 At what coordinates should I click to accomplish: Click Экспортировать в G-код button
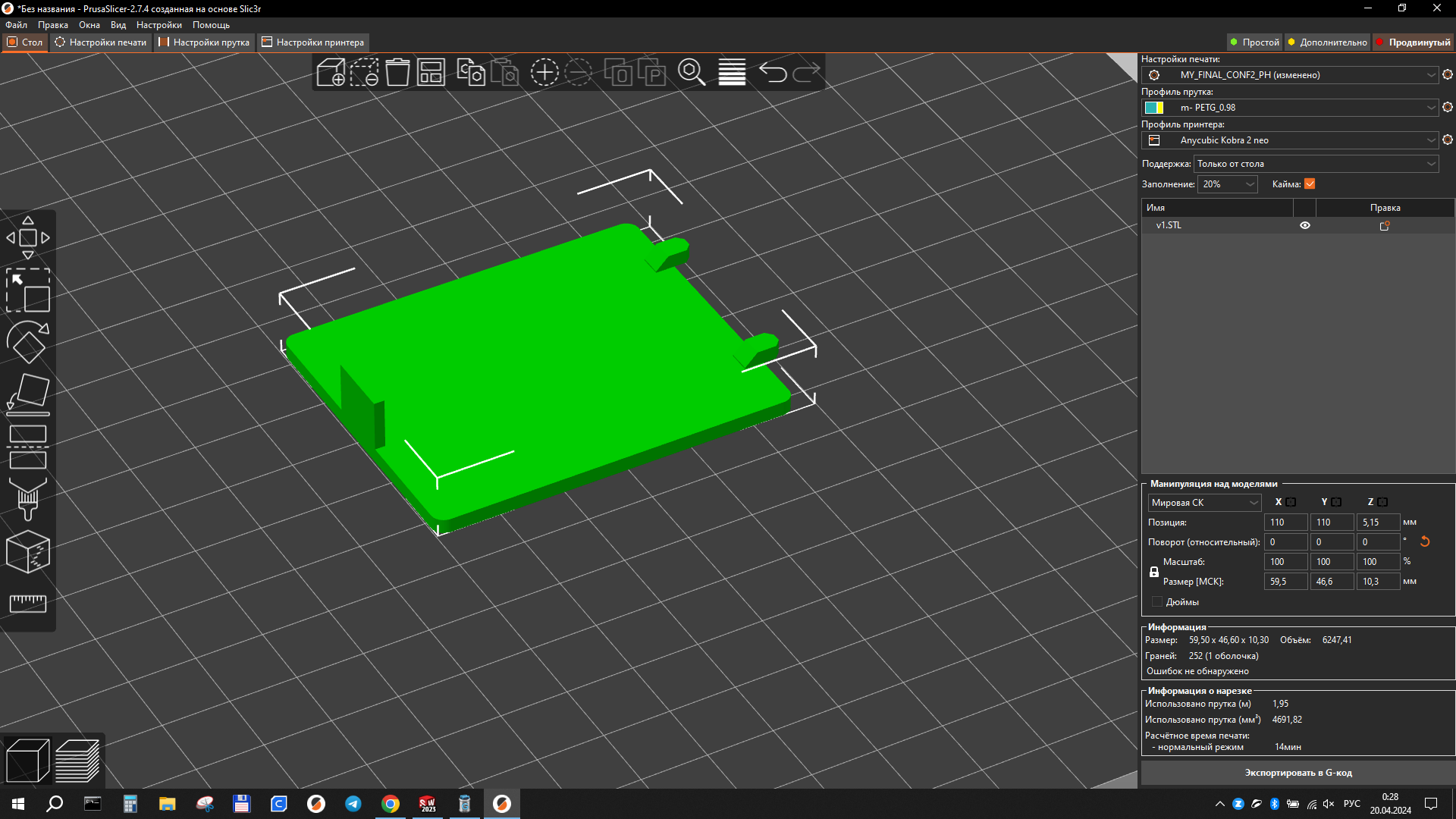point(1298,773)
